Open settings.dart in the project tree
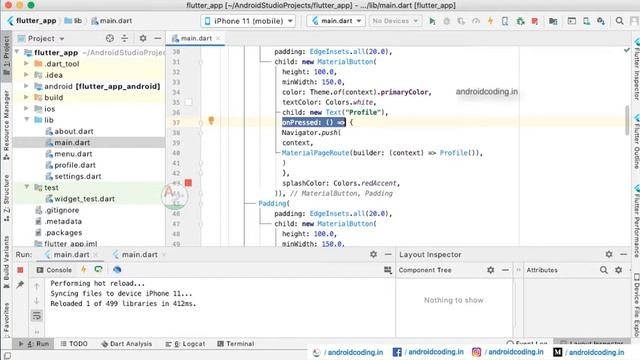The width and height of the screenshot is (640, 360). pos(73,176)
